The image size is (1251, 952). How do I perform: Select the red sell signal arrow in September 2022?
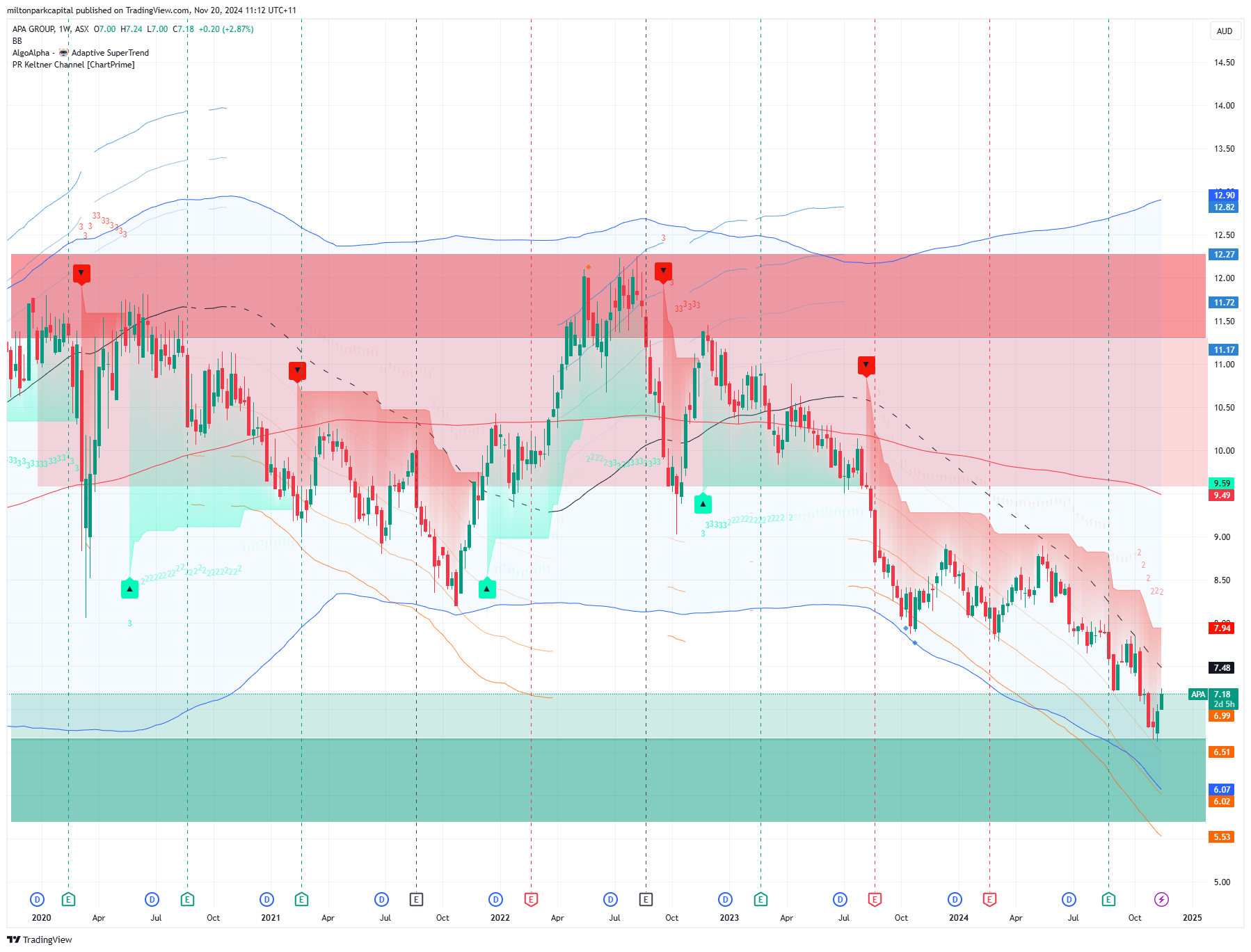pos(663,271)
